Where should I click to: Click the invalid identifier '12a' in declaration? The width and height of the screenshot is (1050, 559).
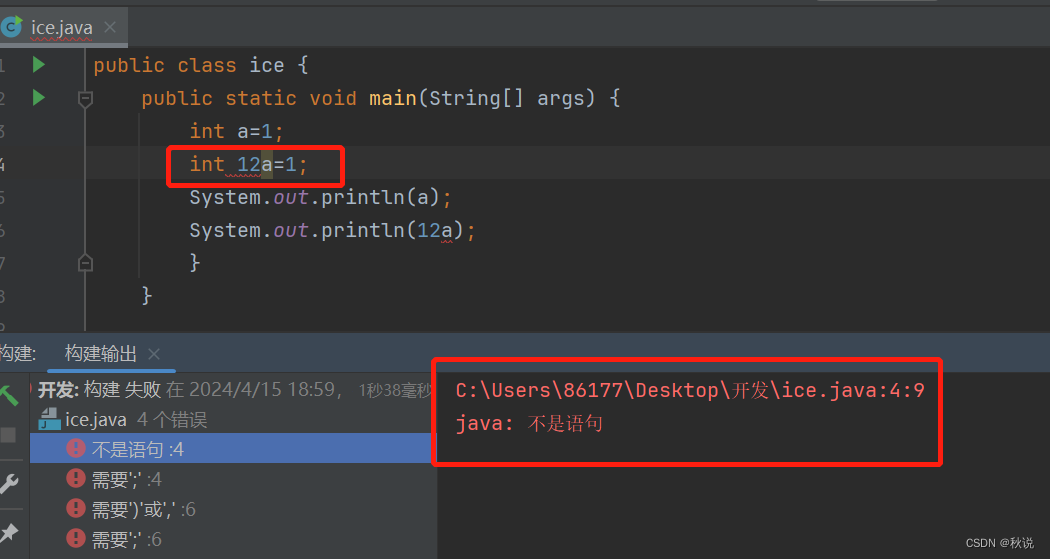(254, 164)
